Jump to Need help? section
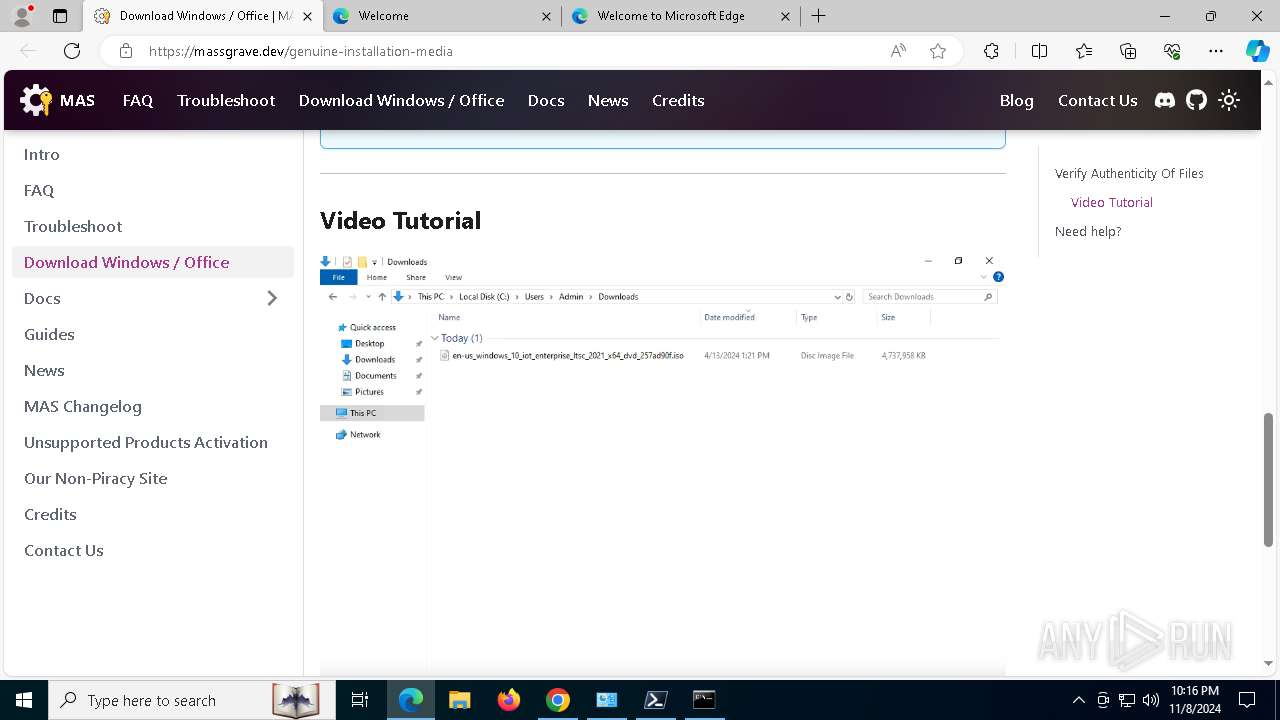 (x=1088, y=231)
